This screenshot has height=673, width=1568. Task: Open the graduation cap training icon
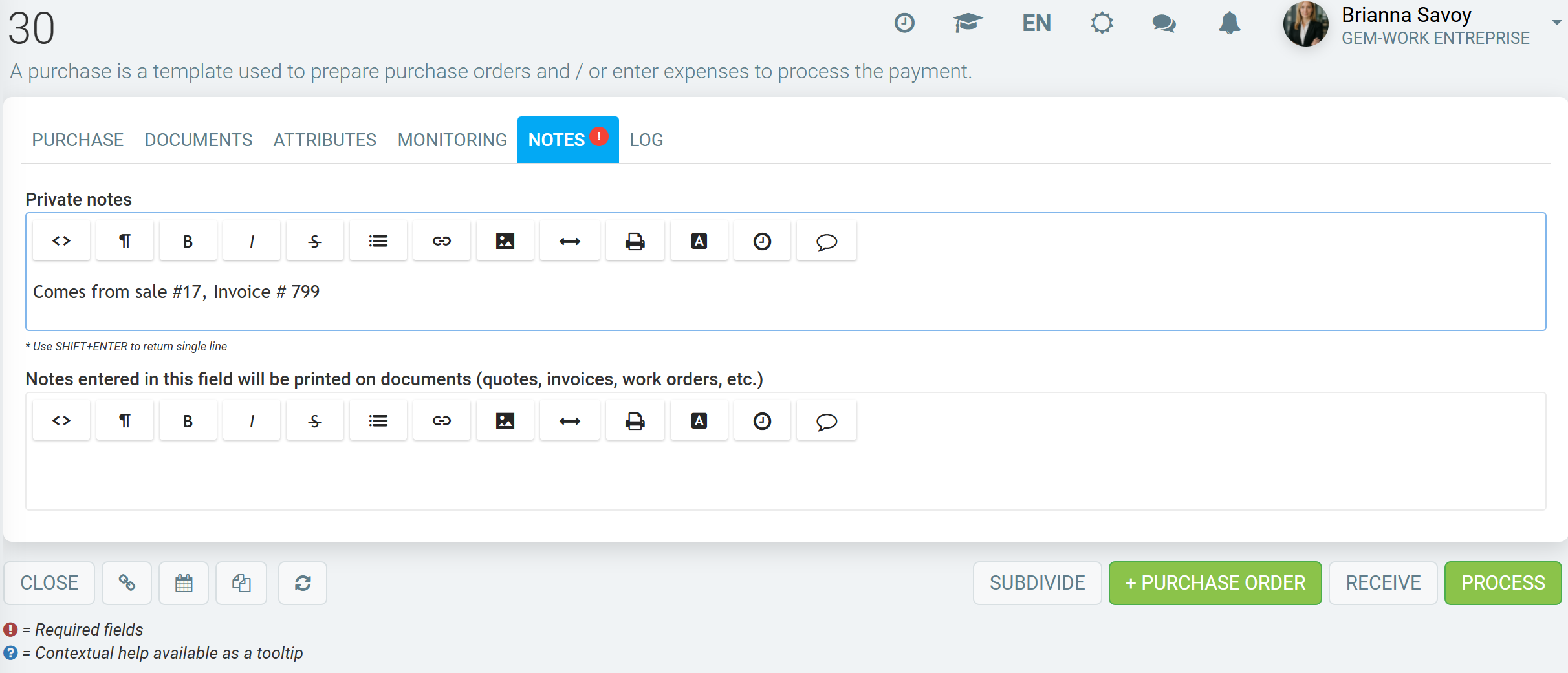968,23
